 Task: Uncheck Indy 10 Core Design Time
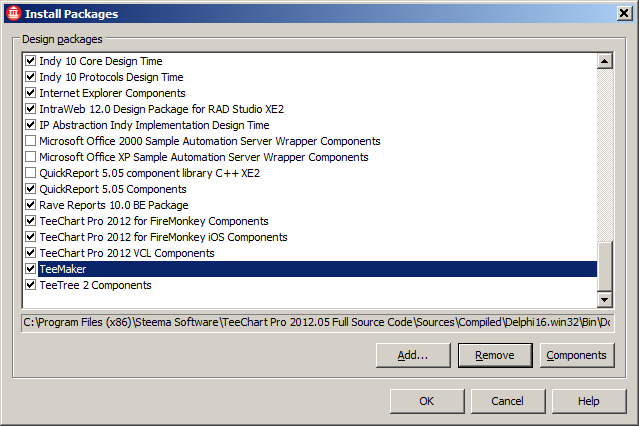pyautogui.click(x=31, y=61)
